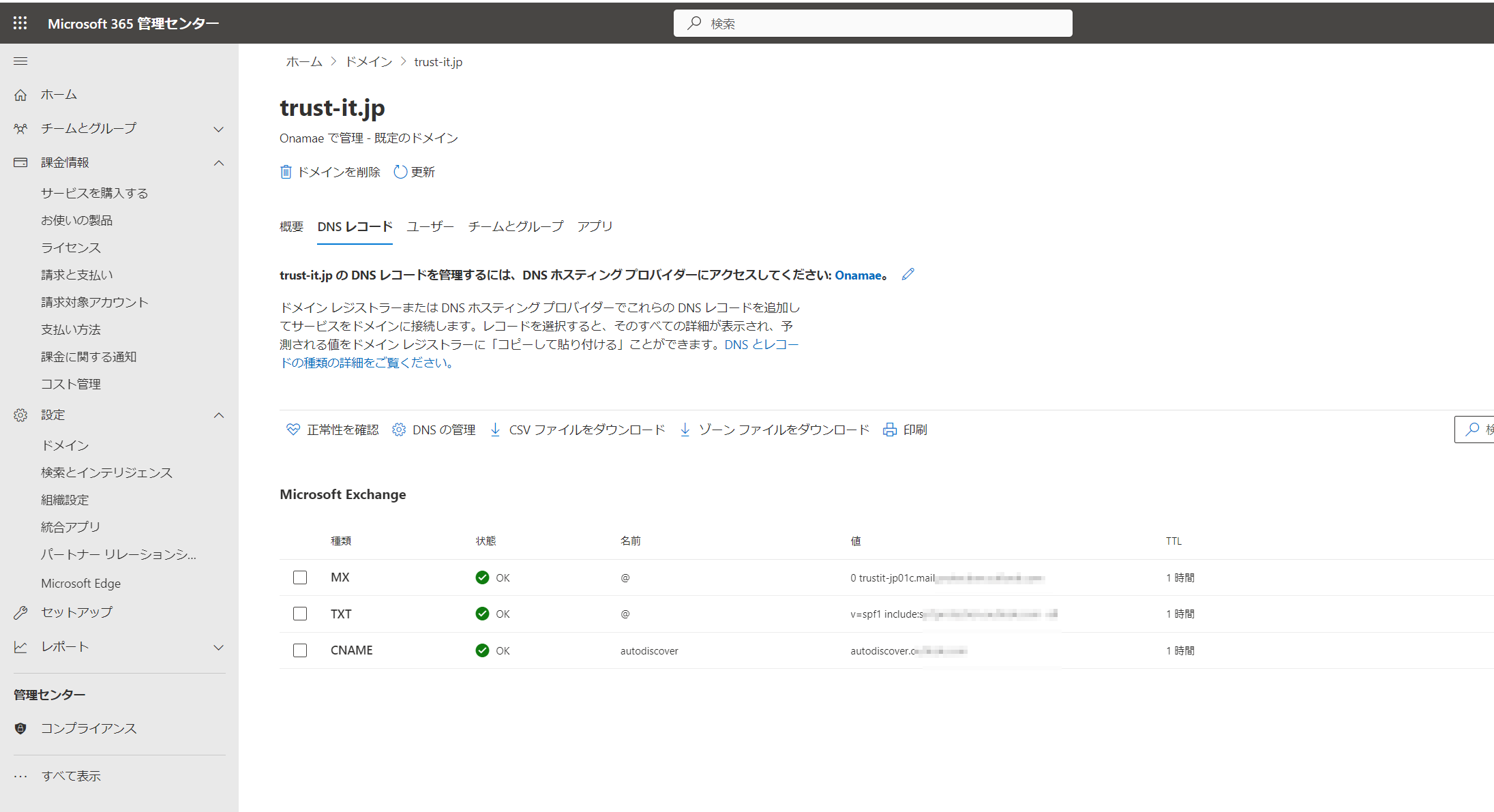Open 課金に関する通知 in sidebar
Screen dimensions: 1494x812
click(89, 357)
